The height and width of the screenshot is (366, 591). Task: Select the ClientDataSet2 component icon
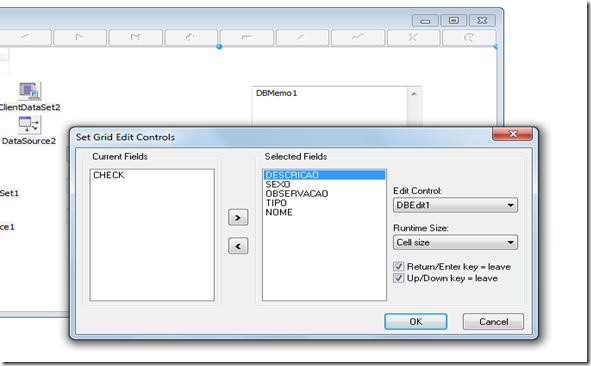[x=29, y=91]
